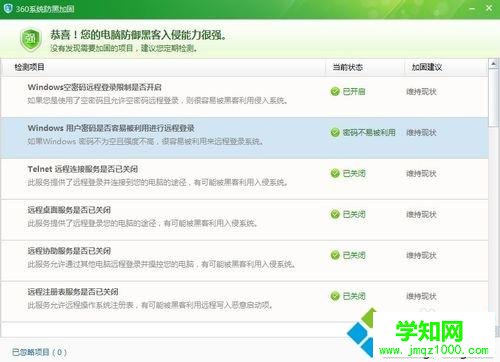Click 维持现状 in 远程注册表服务 row

pyautogui.click(x=421, y=296)
